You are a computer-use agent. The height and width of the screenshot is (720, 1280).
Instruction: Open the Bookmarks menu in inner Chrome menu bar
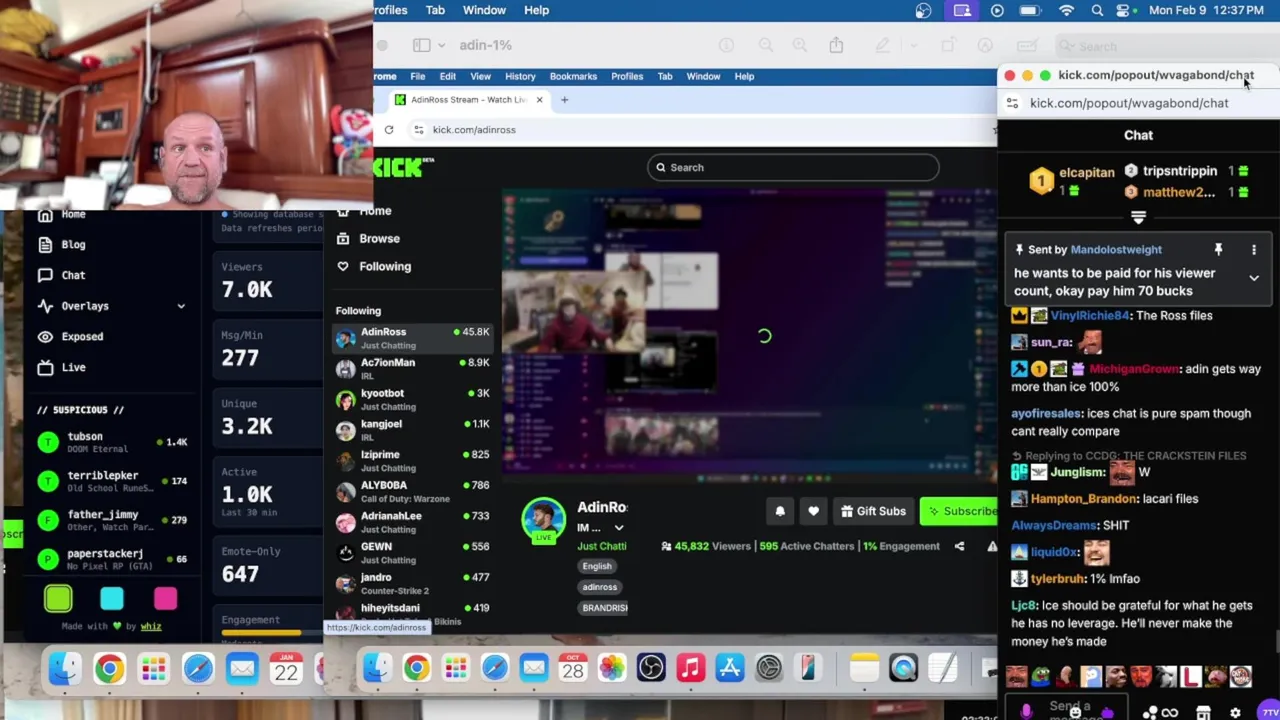tap(573, 76)
